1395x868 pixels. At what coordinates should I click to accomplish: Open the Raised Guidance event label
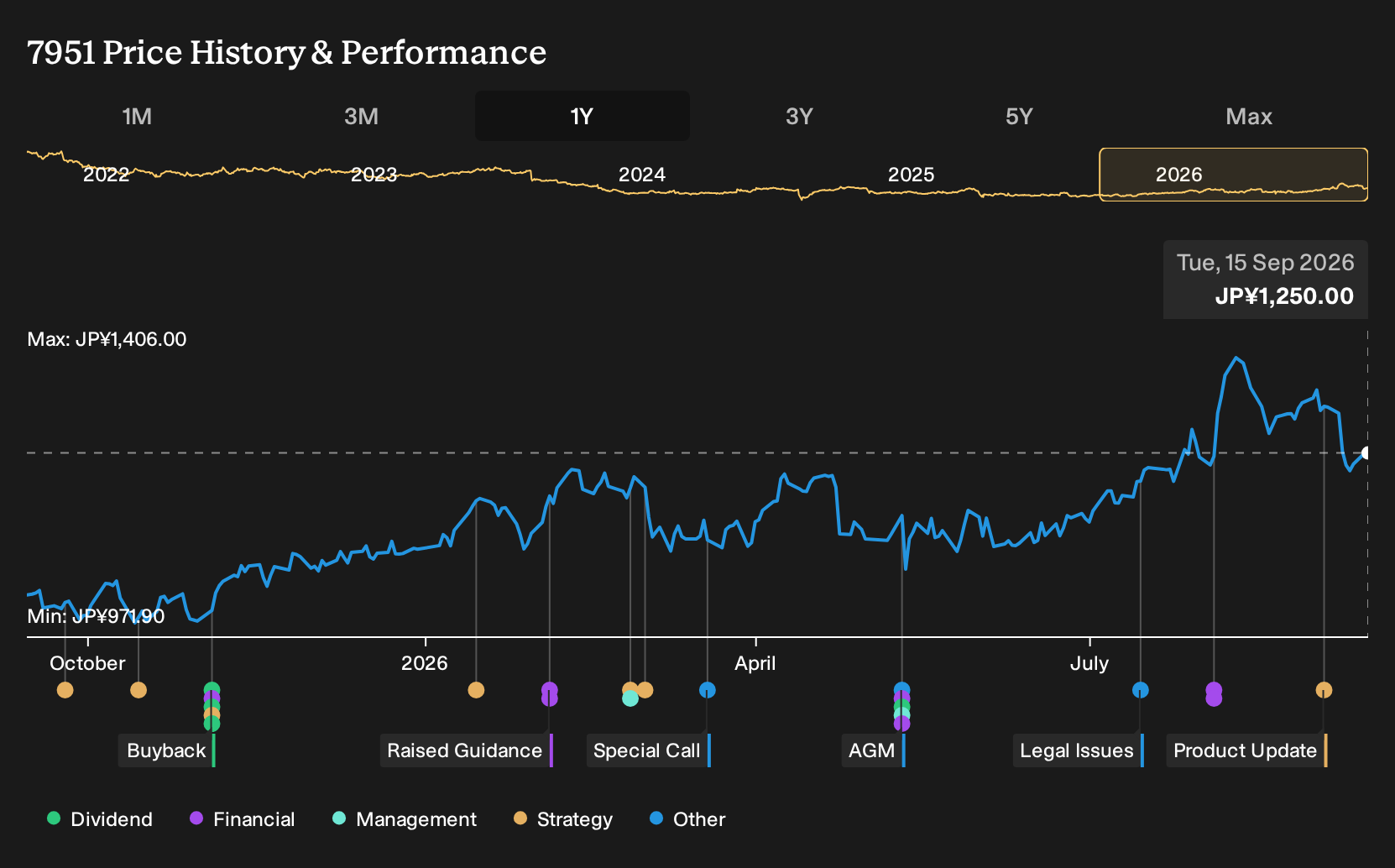(466, 750)
